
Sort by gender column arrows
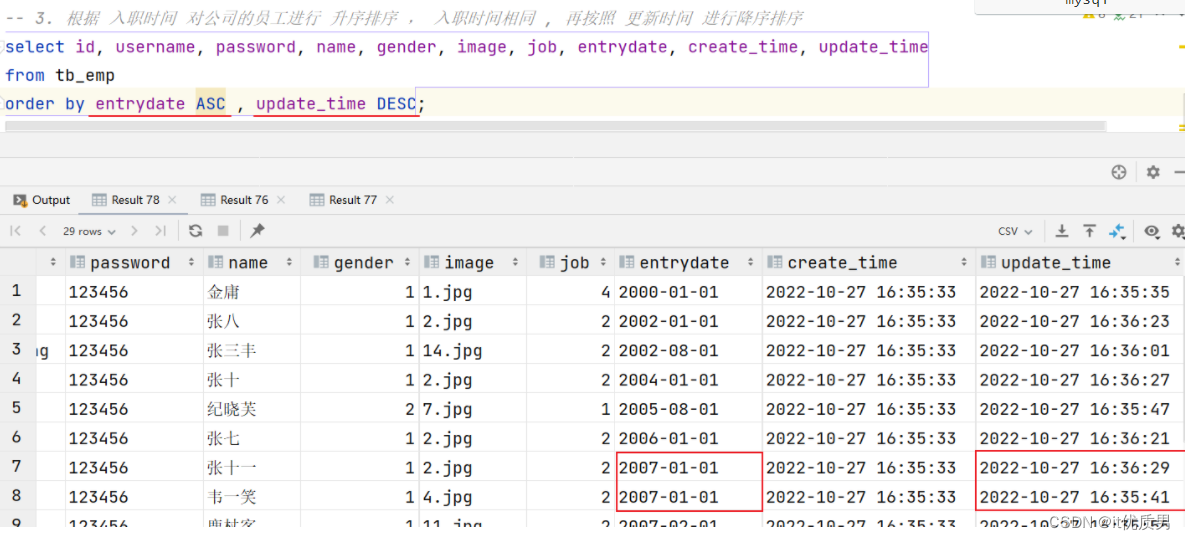(x=409, y=263)
